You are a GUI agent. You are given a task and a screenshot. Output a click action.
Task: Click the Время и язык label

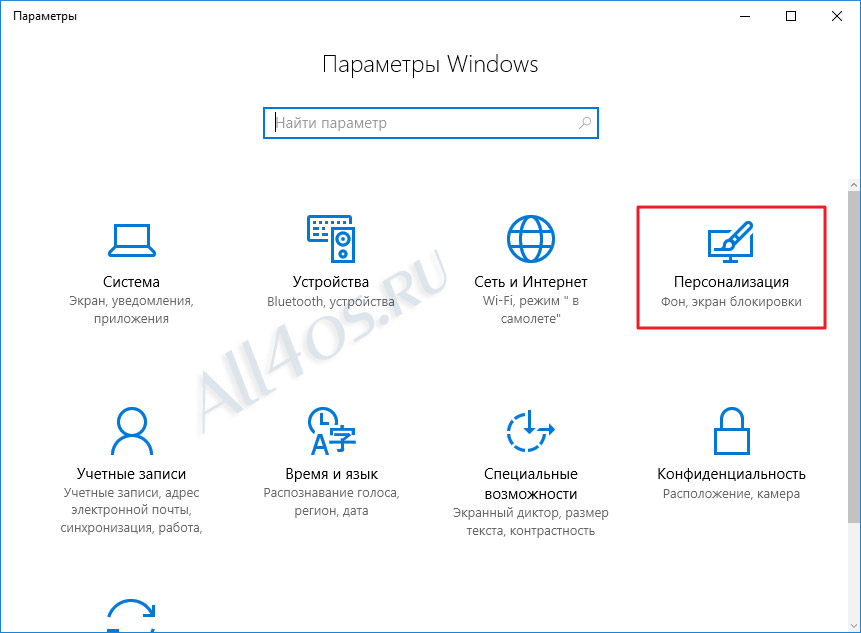331,474
